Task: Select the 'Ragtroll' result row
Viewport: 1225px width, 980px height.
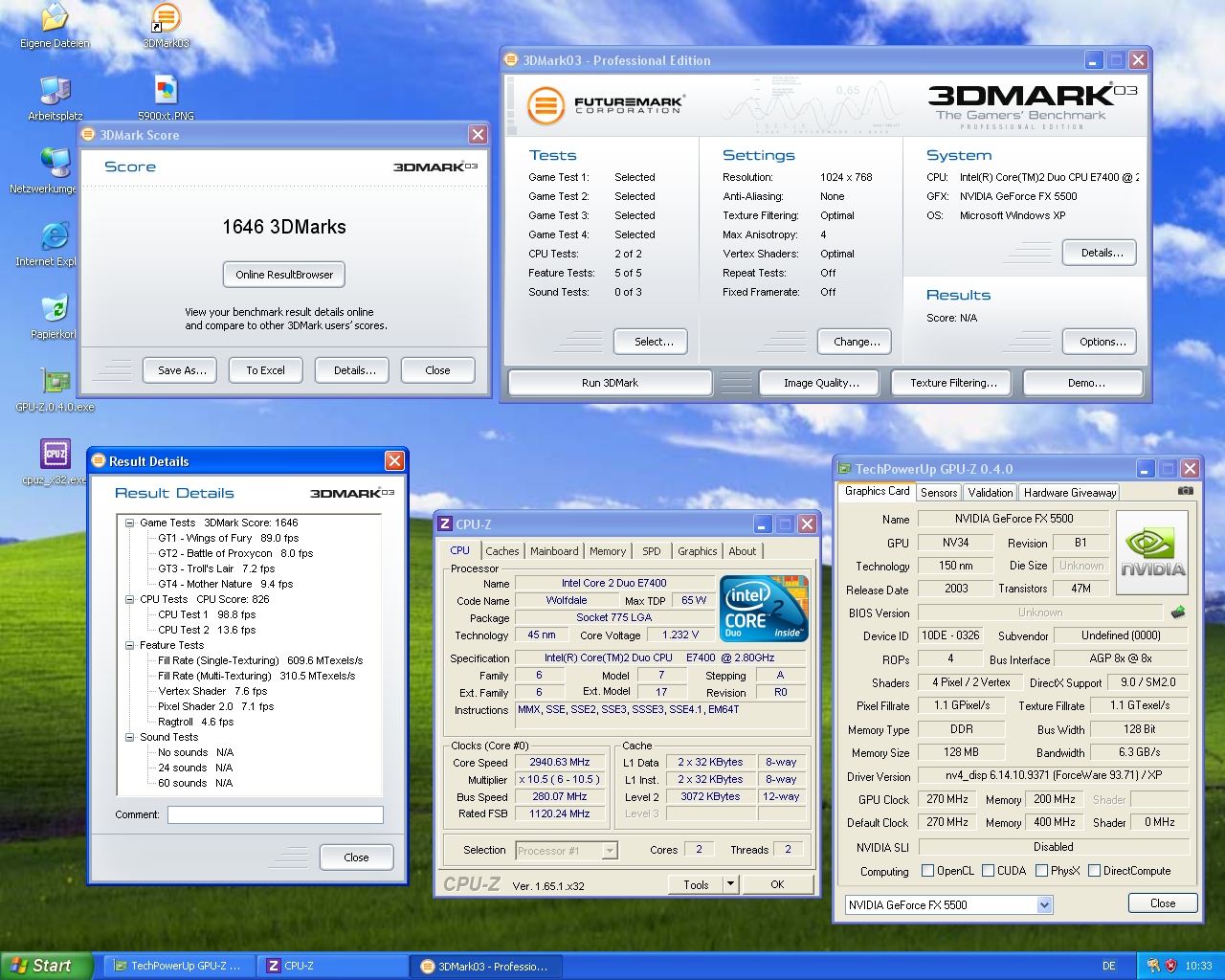Action: [x=195, y=722]
